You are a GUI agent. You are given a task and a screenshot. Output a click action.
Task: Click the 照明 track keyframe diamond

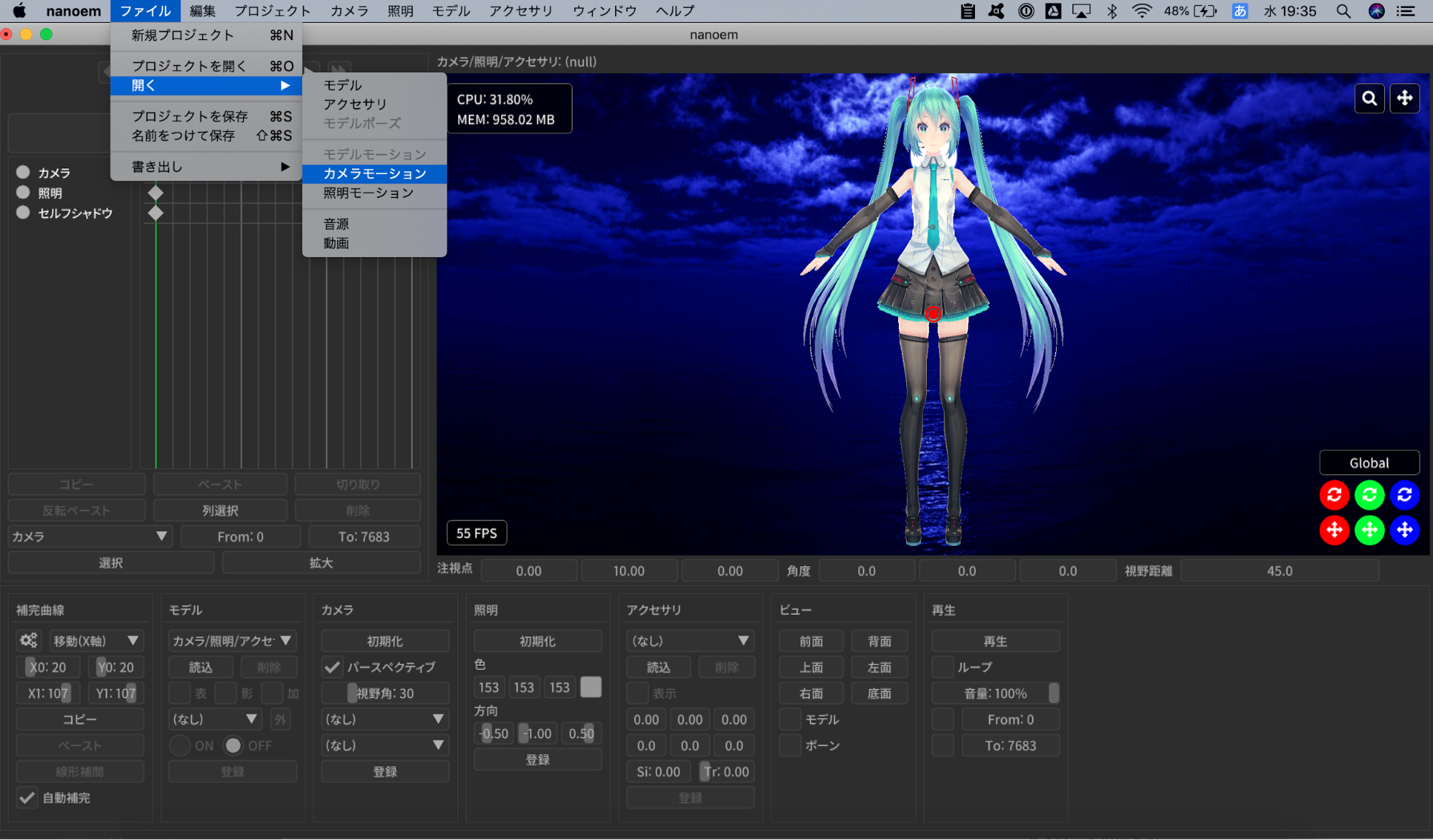pyautogui.click(x=156, y=193)
